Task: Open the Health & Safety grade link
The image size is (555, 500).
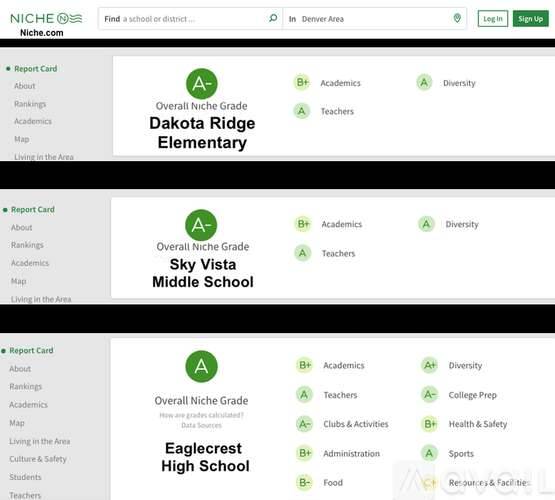Action: [478, 424]
